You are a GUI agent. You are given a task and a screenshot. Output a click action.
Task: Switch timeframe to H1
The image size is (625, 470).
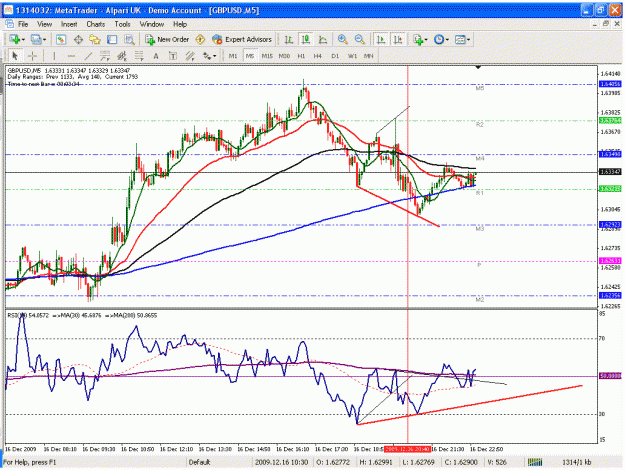tap(301, 56)
